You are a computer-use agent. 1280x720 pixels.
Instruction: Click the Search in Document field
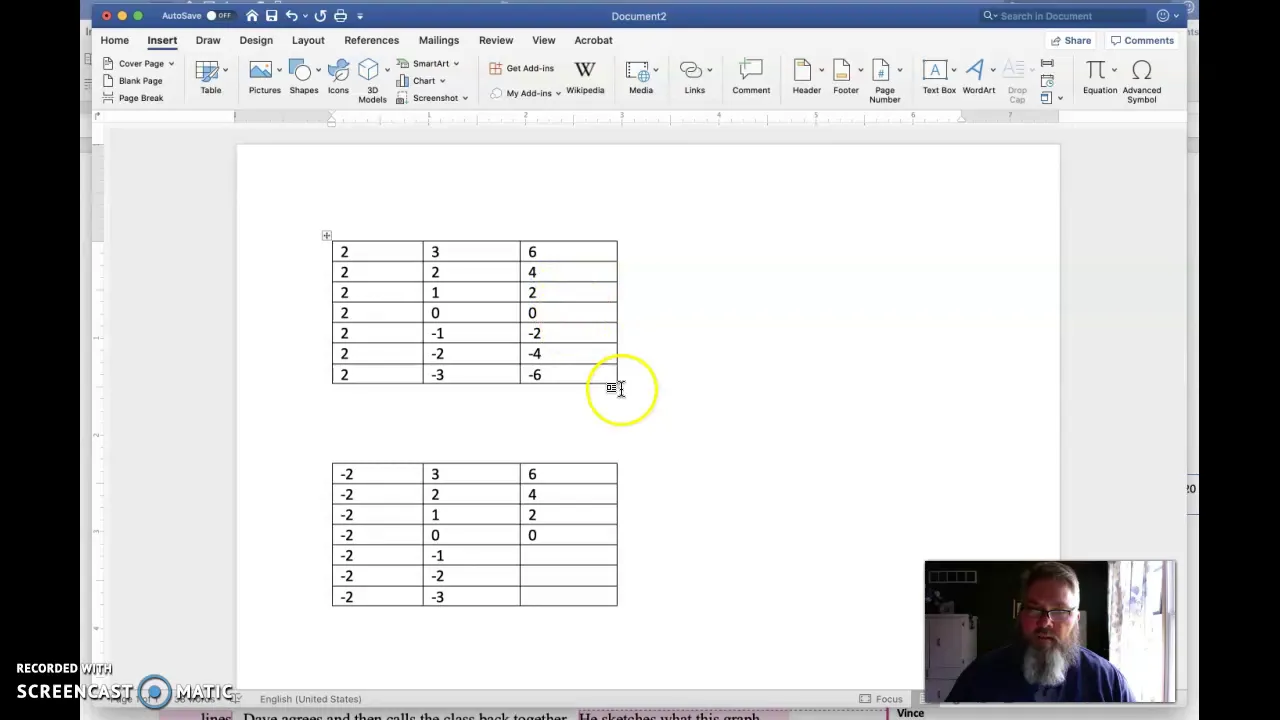(1063, 16)
